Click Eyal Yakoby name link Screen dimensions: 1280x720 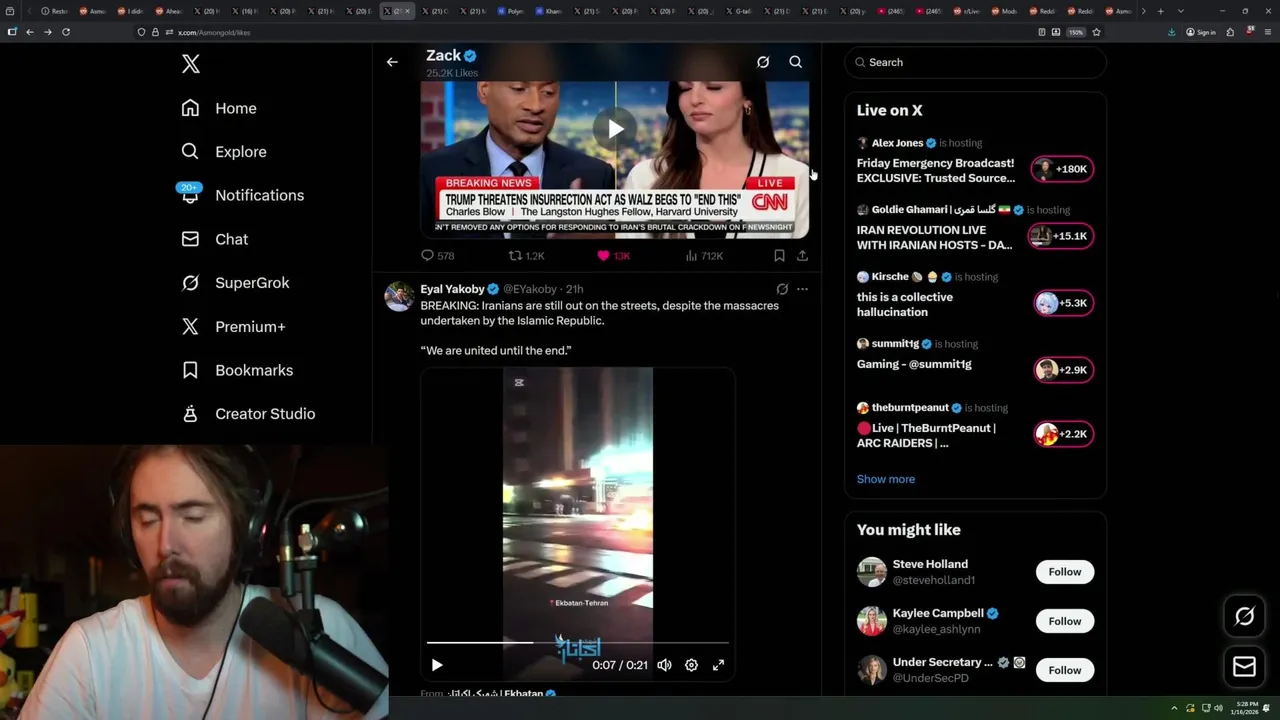pyautogui.click(x=452, y=289)
